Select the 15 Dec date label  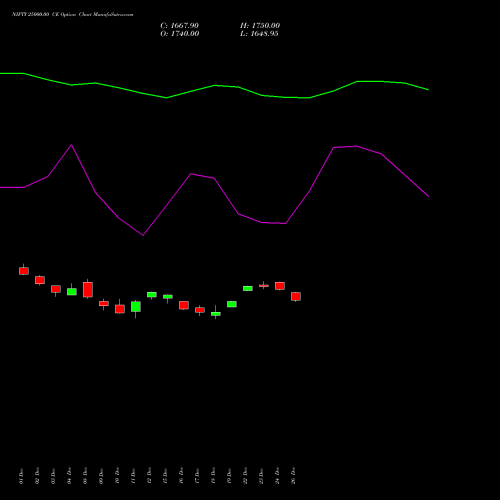[165, 476]
